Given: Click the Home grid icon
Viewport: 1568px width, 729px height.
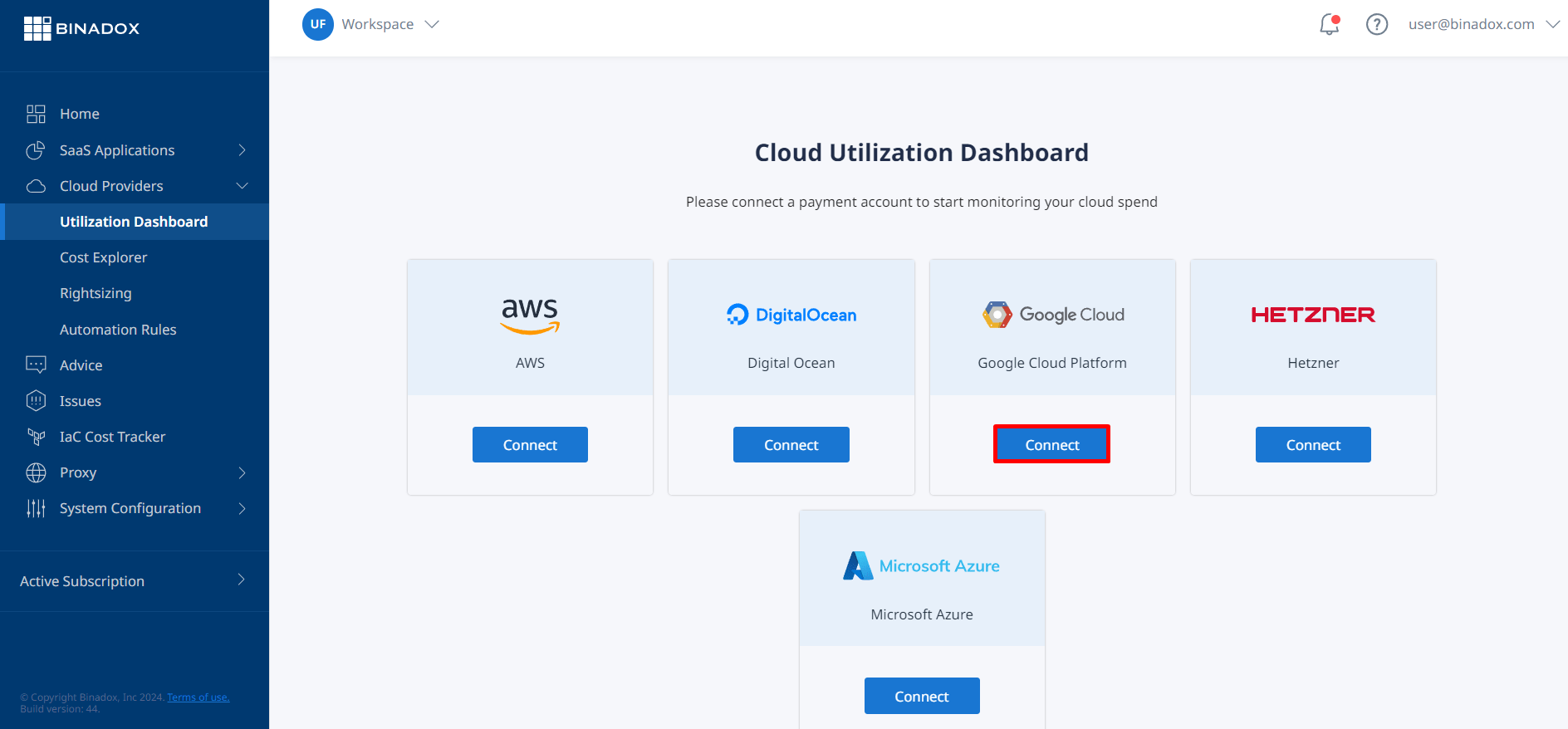Looking at the screenshot, I should pyautogui.click(x=36, y=114).
